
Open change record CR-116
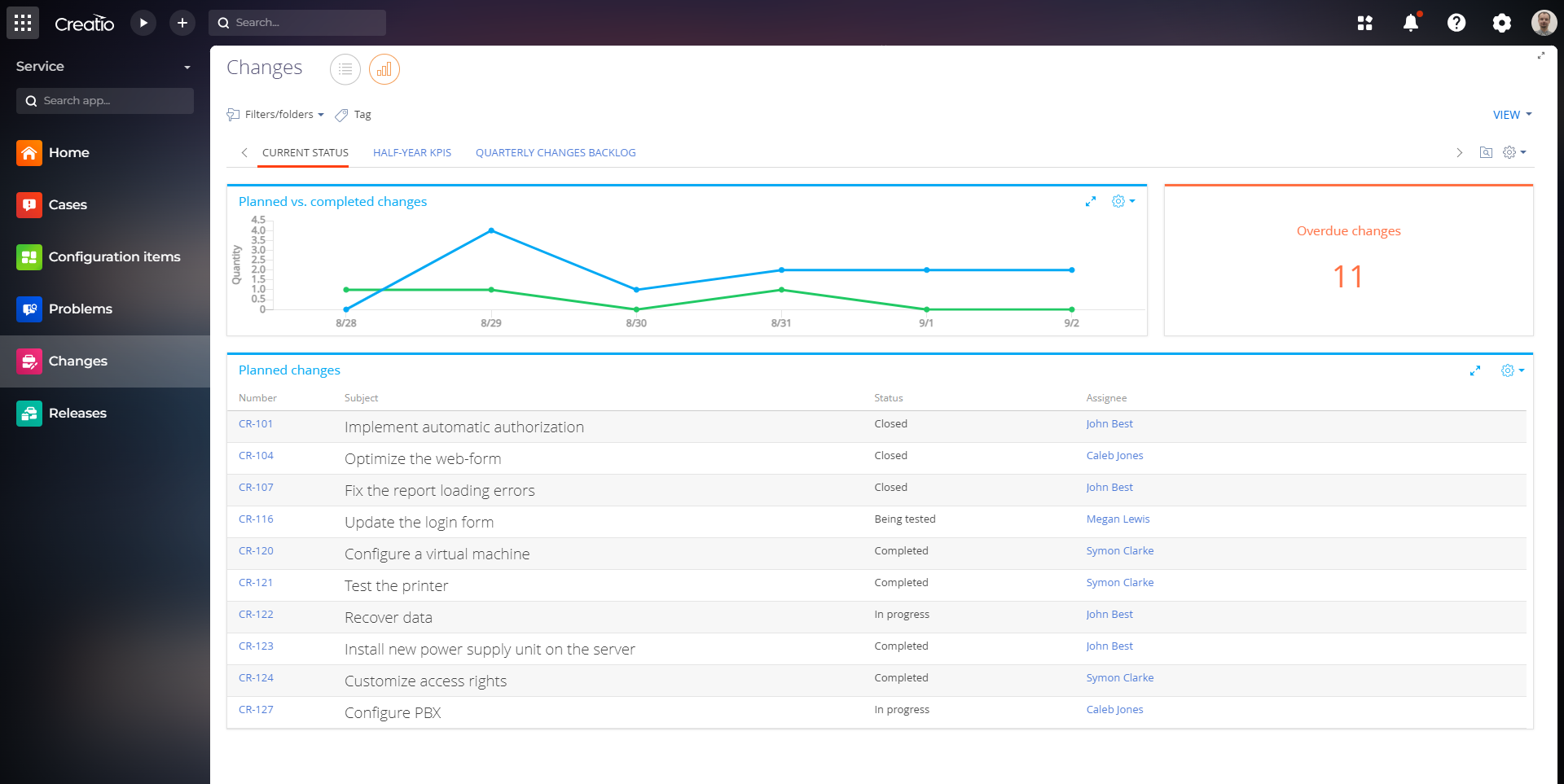click(256, 519)
